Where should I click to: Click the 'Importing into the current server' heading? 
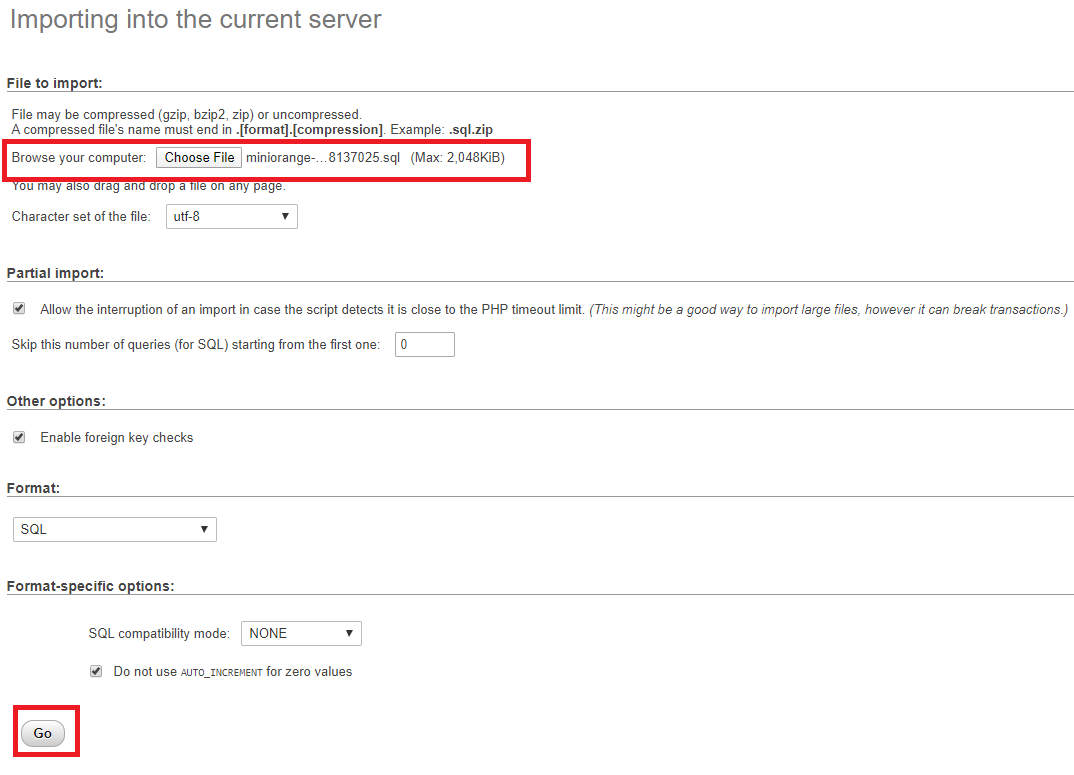(195, 19)
